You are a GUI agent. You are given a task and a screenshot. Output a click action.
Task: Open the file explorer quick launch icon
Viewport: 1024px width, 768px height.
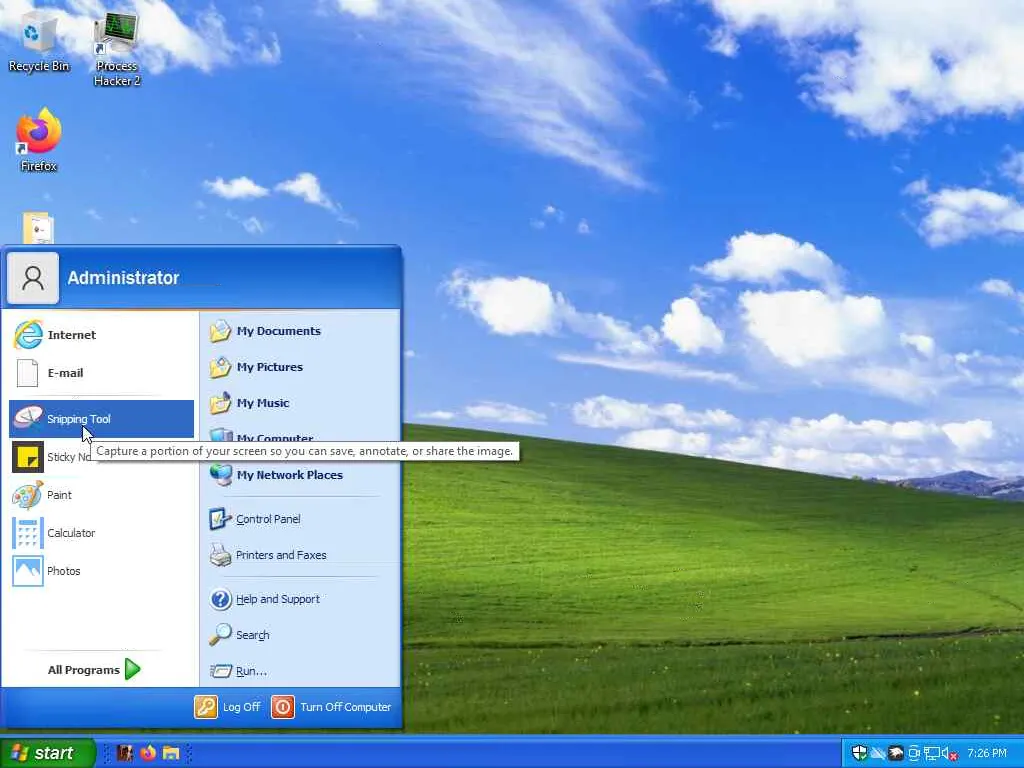[x=171, y=753]
